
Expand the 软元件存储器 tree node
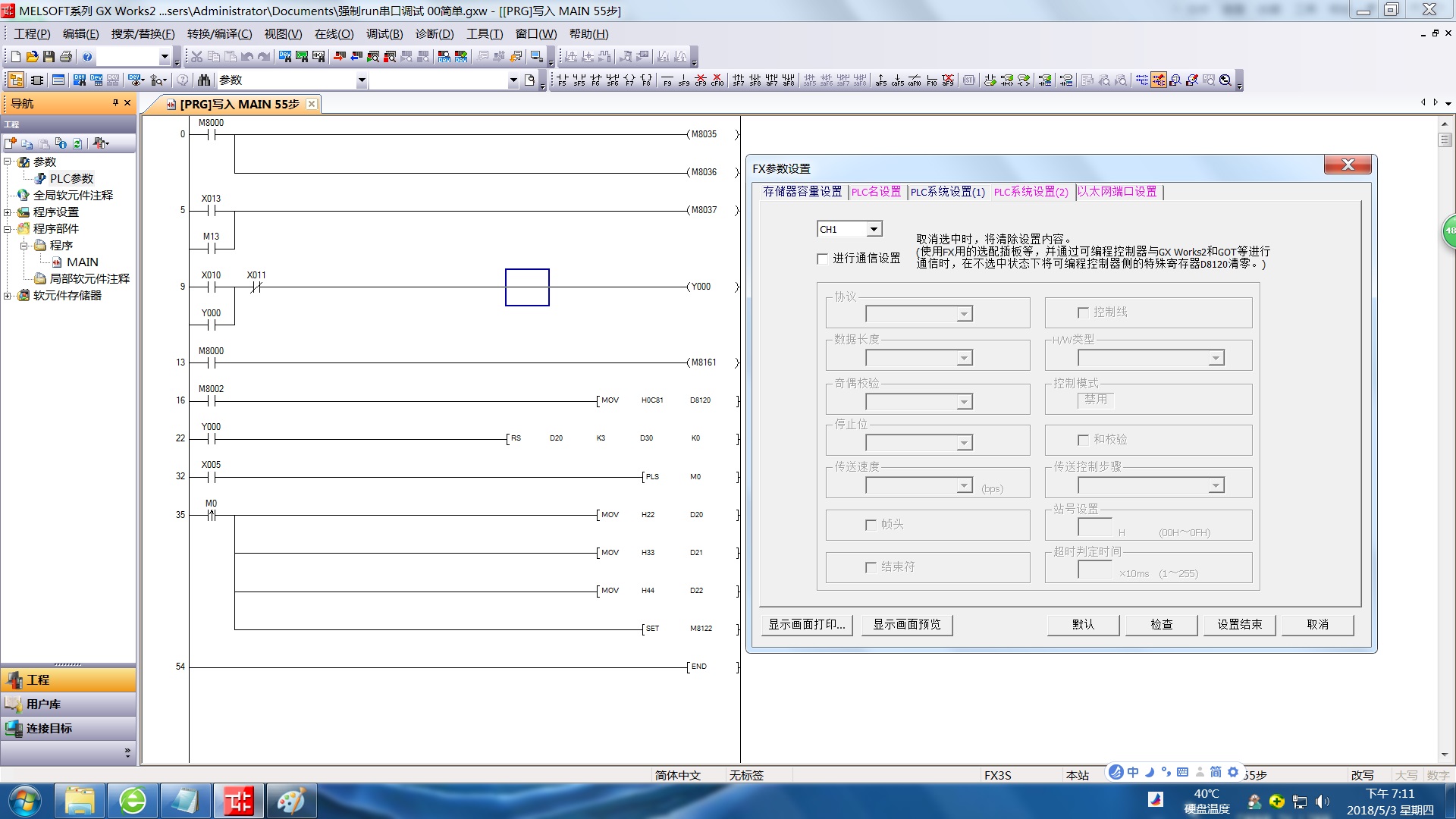click(x=8, y=296)
